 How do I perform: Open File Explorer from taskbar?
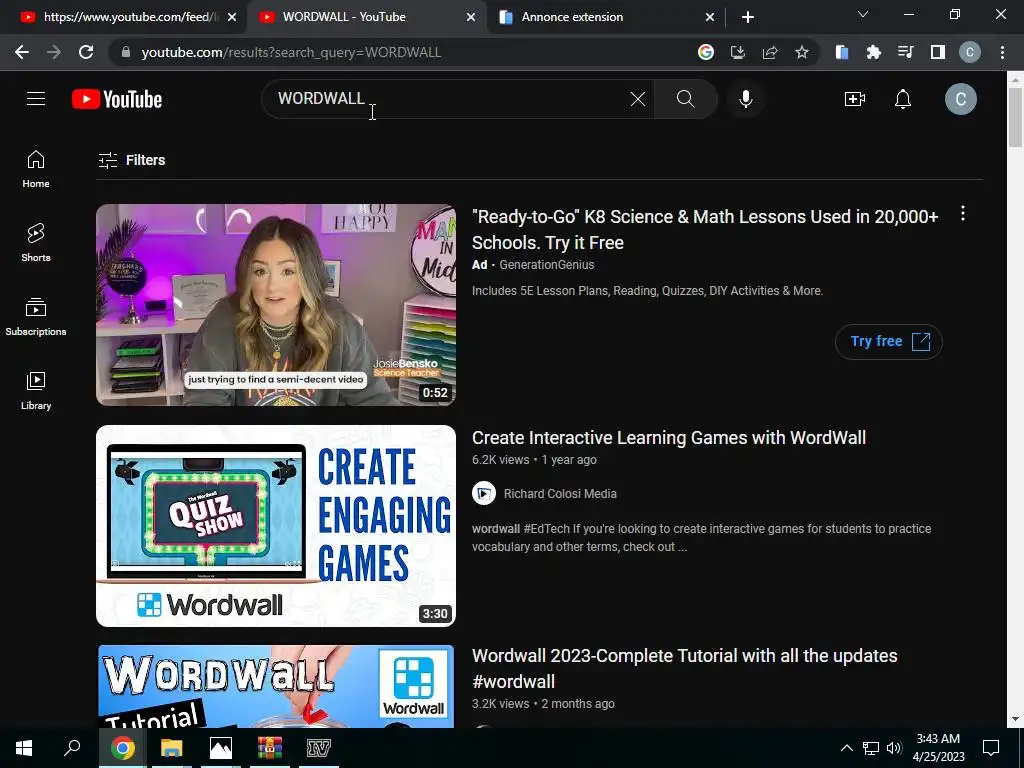pos(172,748)
